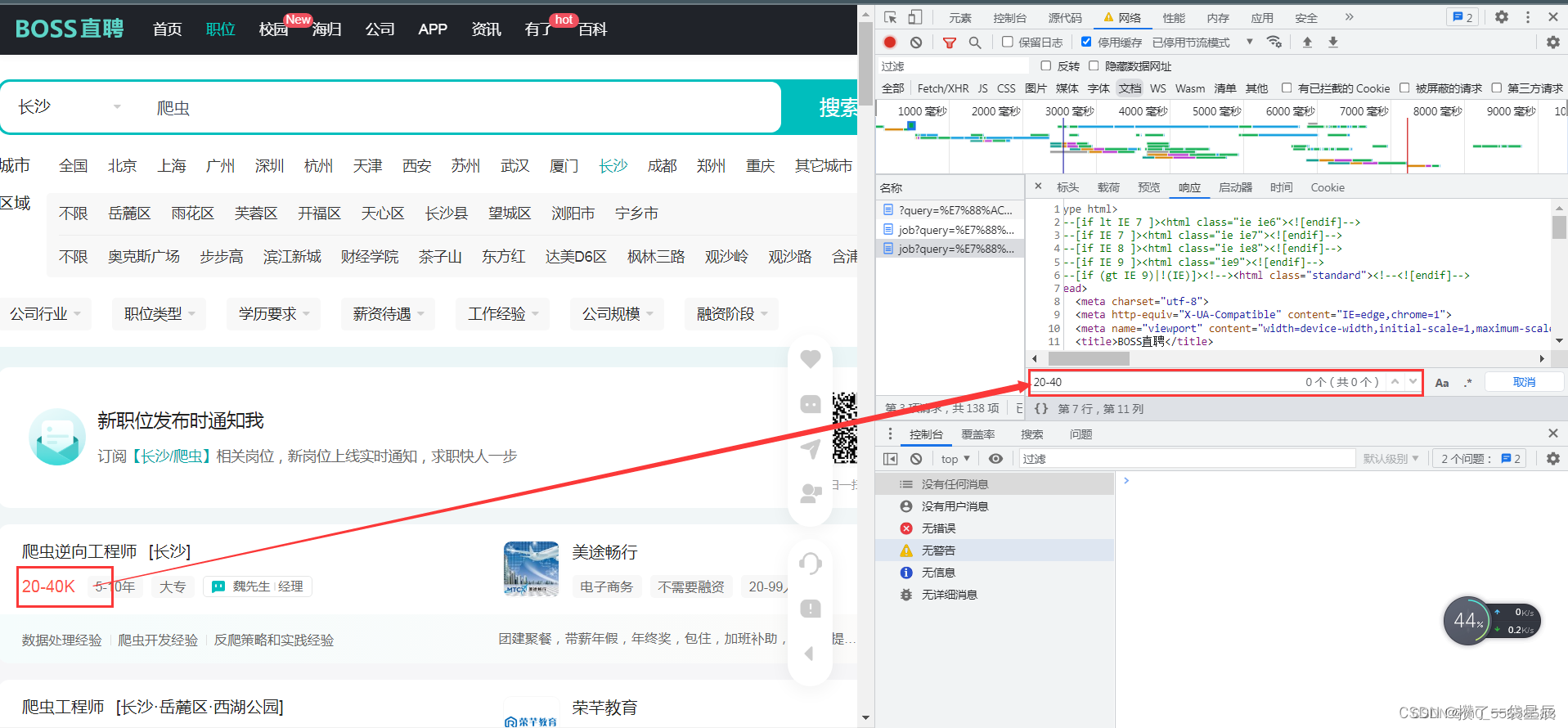This screenshot has height=728, width=1568.
Task: Select 岳麓区 district link
Action: [x=129, y=213]
